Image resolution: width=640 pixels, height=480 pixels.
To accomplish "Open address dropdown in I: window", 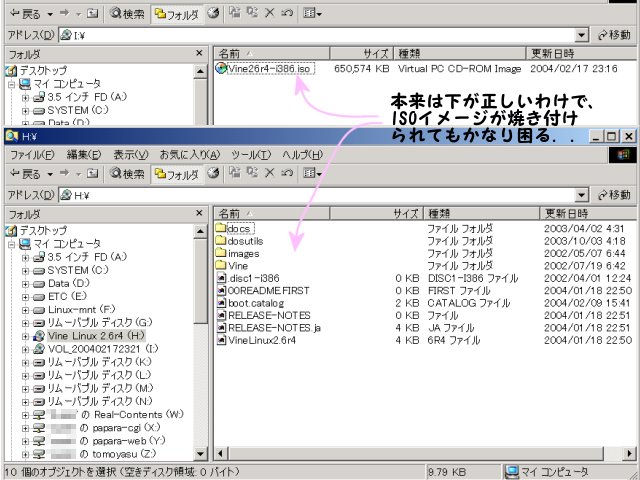I will pos(581,36).
